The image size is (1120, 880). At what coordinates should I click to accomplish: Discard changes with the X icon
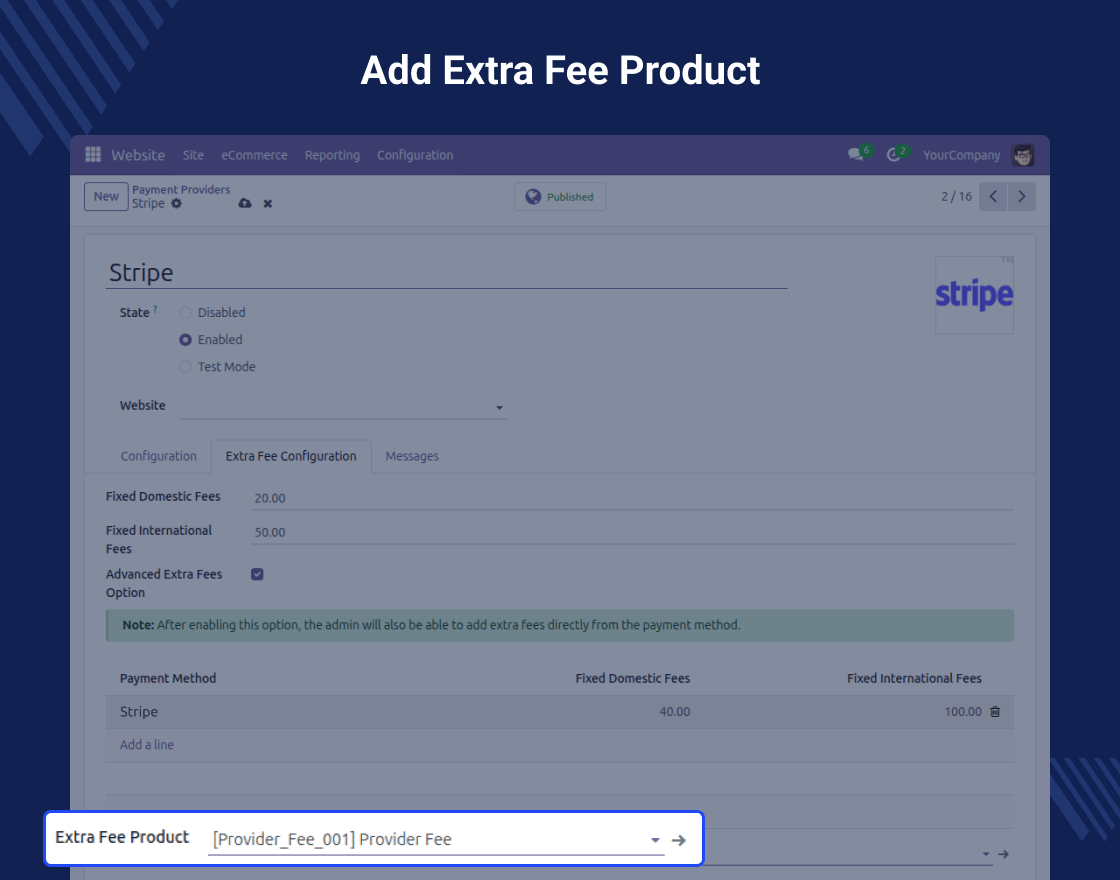click(268, 203)
